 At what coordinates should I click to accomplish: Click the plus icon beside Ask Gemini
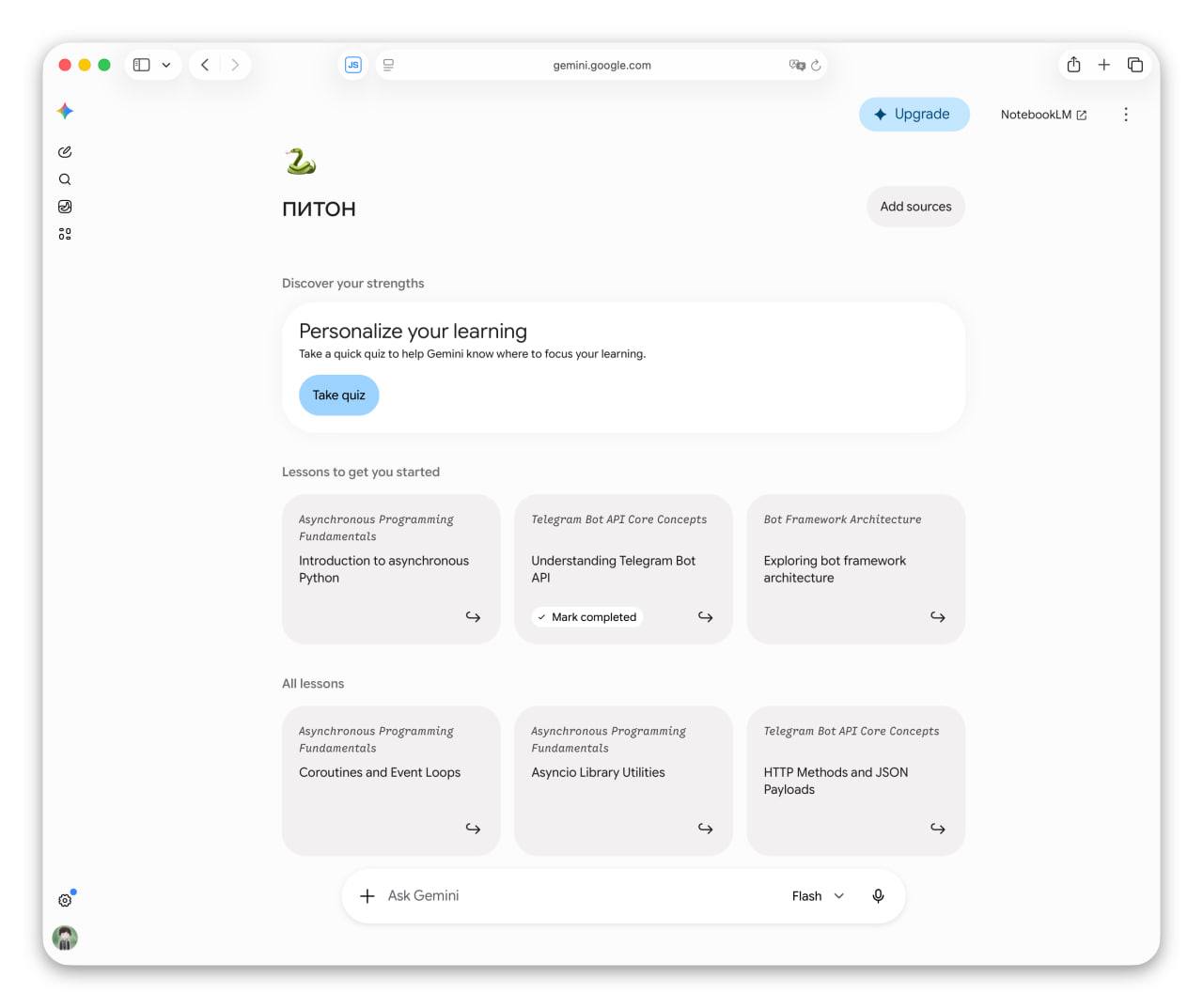click(367, 896)
